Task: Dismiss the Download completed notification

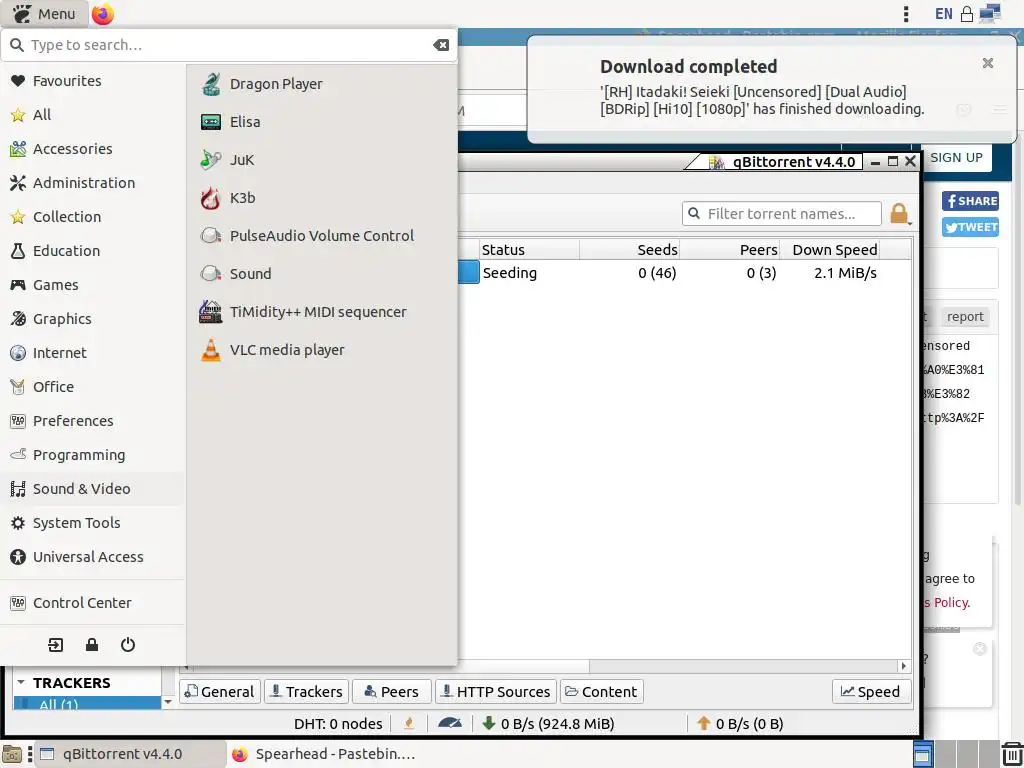Action: pyautogui.click(x=987, y=63)
